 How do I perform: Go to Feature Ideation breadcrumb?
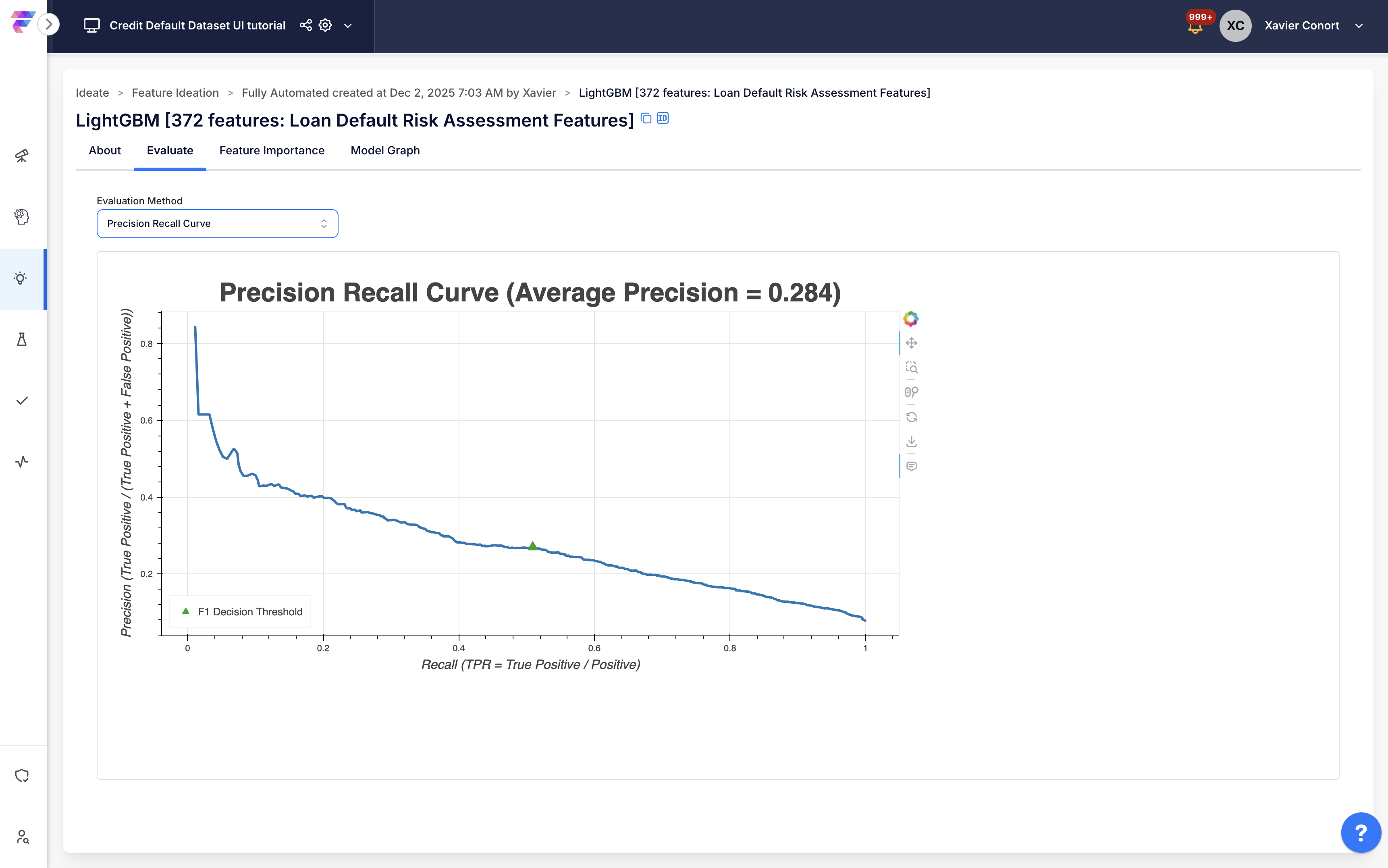(x=175, y=93)
